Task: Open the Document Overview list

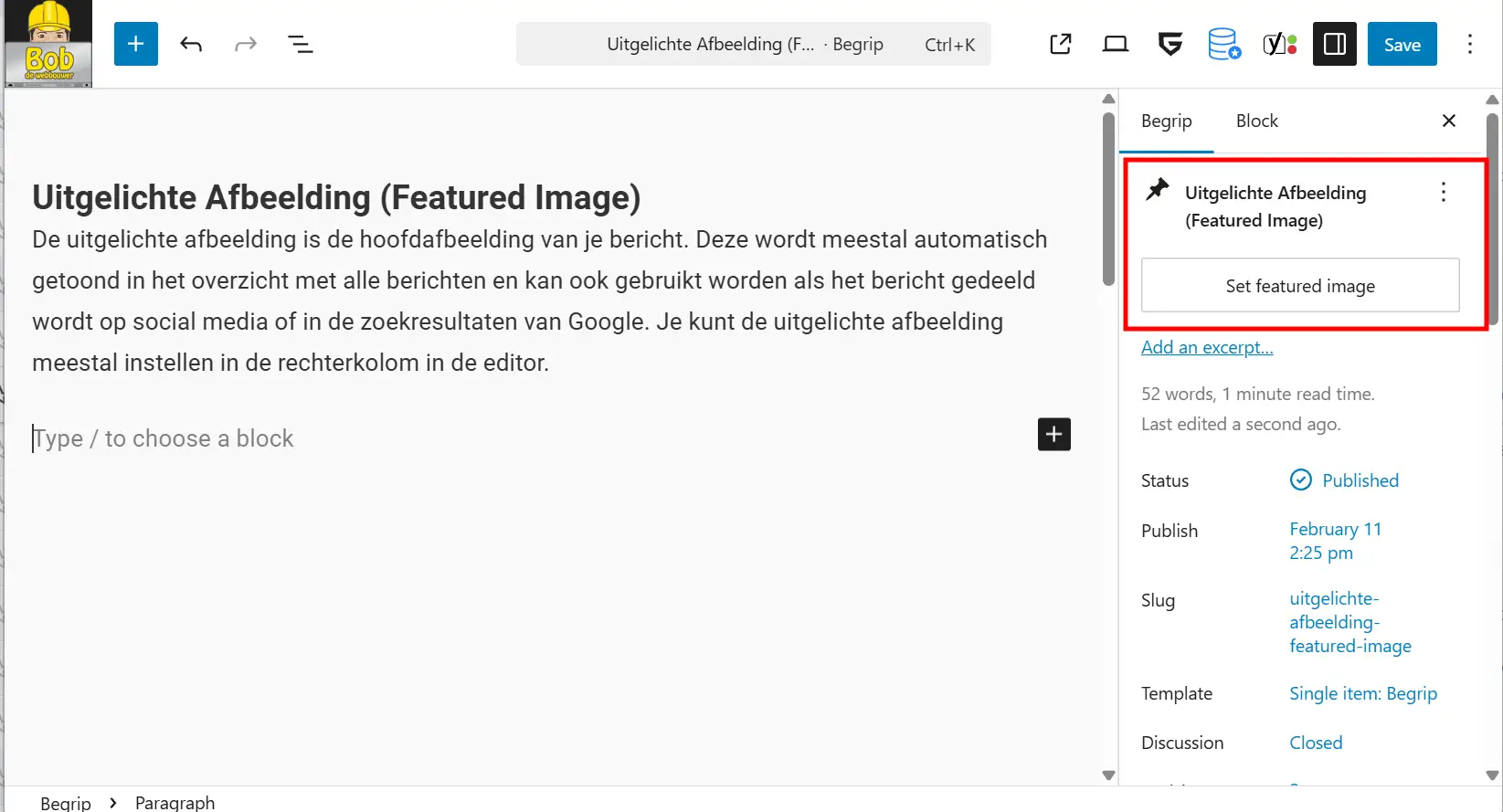Action: tap(300, 44)
